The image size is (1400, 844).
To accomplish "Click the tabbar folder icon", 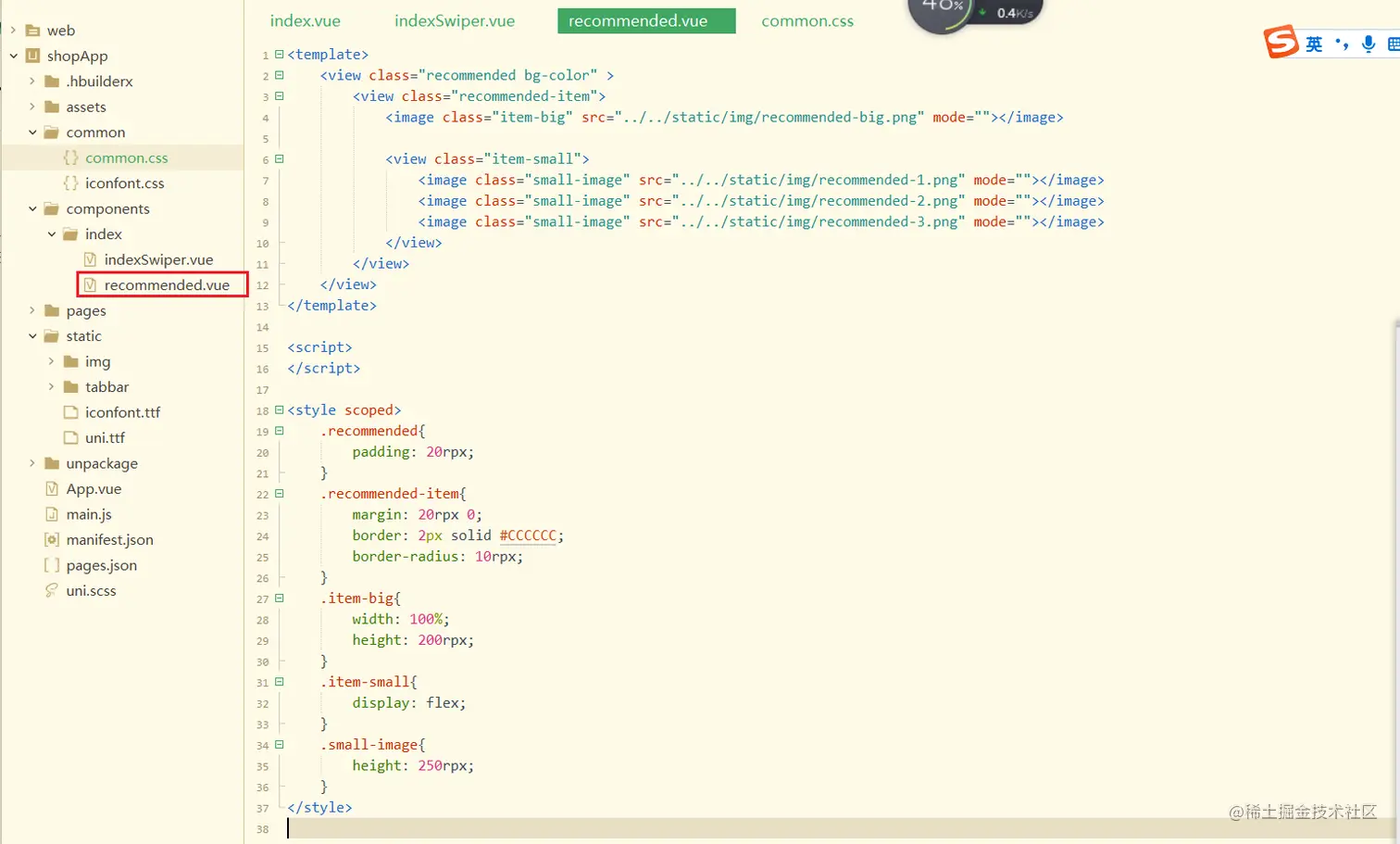I will click(70, 387).
